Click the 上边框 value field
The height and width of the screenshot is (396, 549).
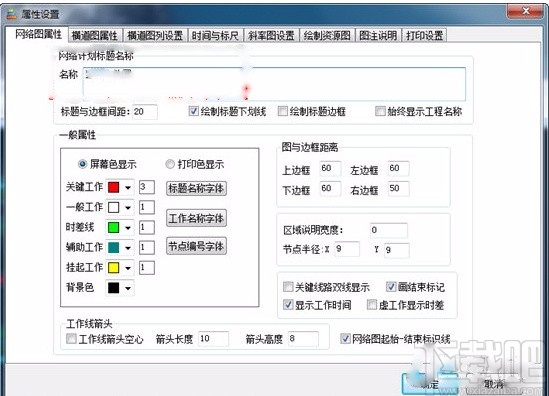330,168
